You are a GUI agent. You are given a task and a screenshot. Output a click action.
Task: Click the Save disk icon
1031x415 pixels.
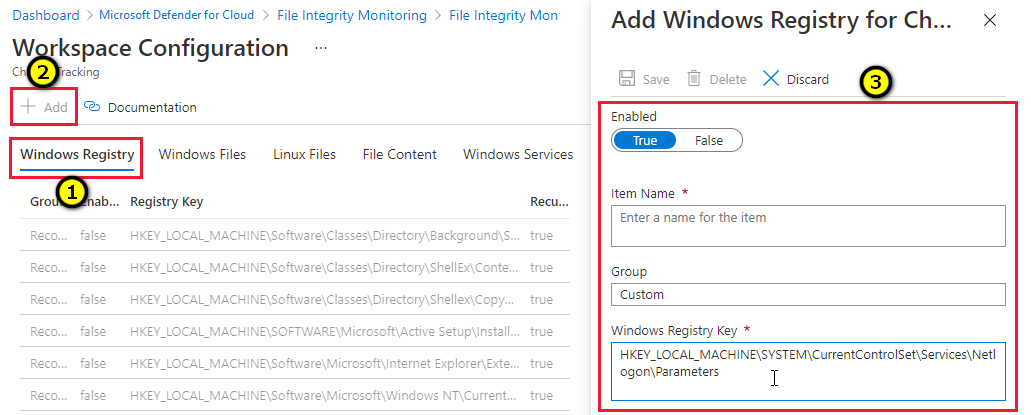(x=628, y=79)
